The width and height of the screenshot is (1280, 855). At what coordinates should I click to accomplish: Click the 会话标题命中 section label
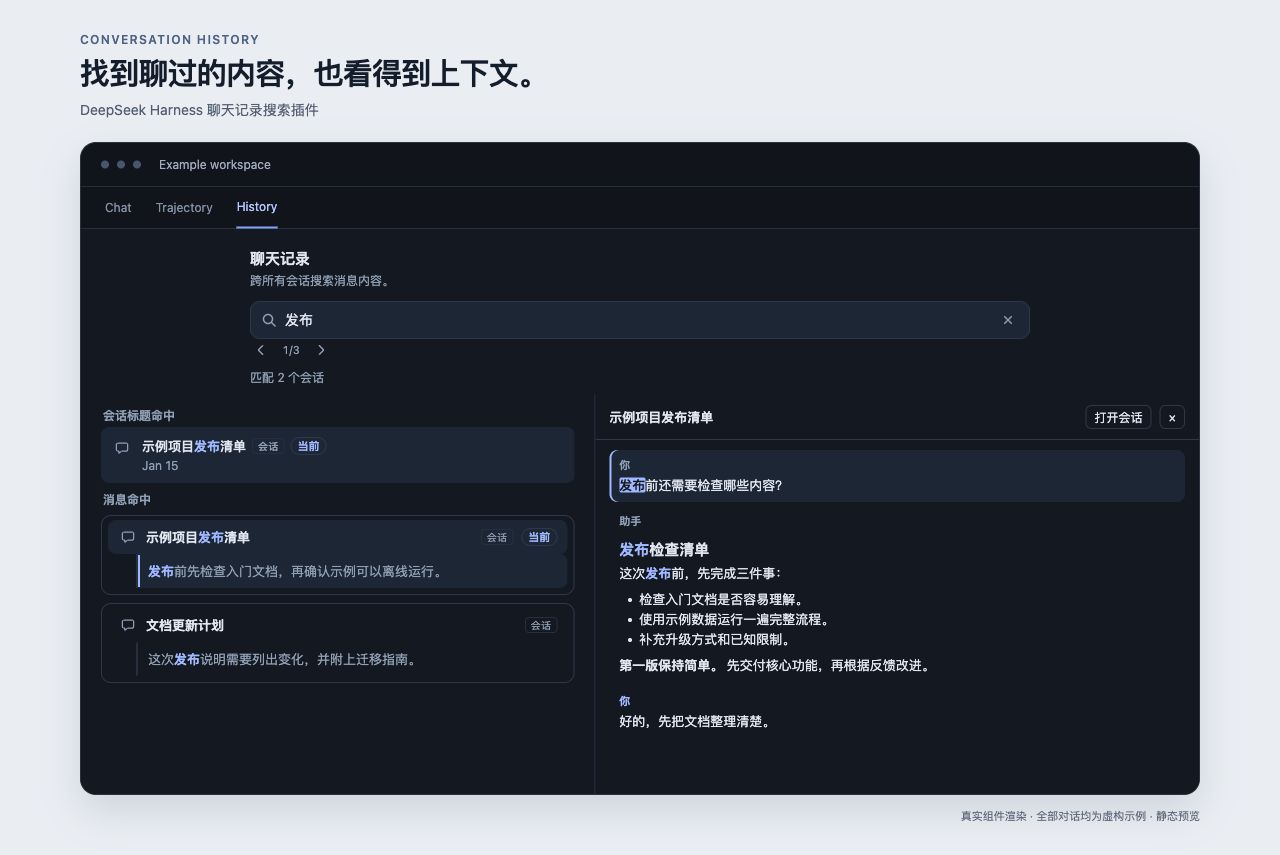[x=139, y=415]
